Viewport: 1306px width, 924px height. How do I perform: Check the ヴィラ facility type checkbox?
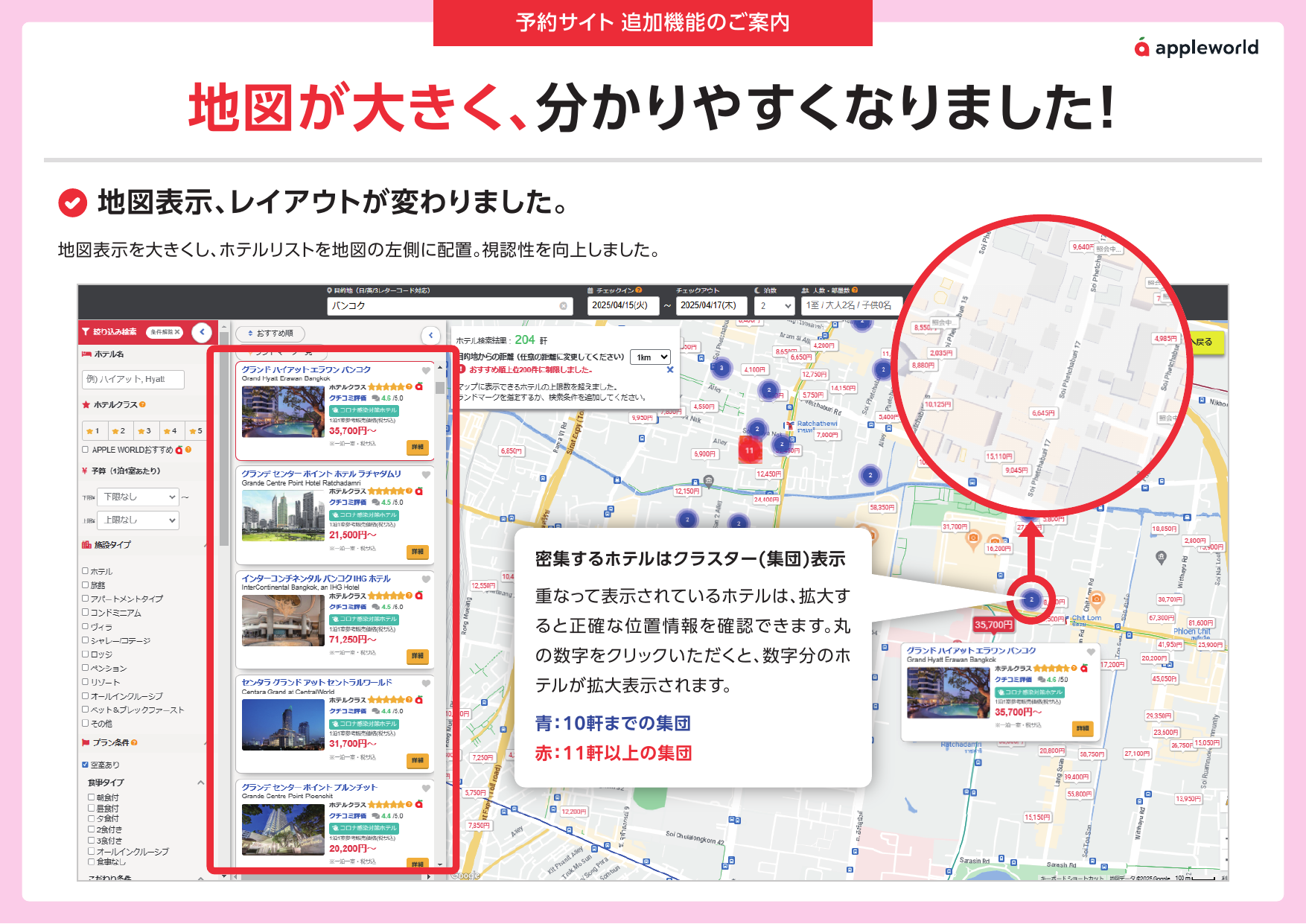coord(86,626)
